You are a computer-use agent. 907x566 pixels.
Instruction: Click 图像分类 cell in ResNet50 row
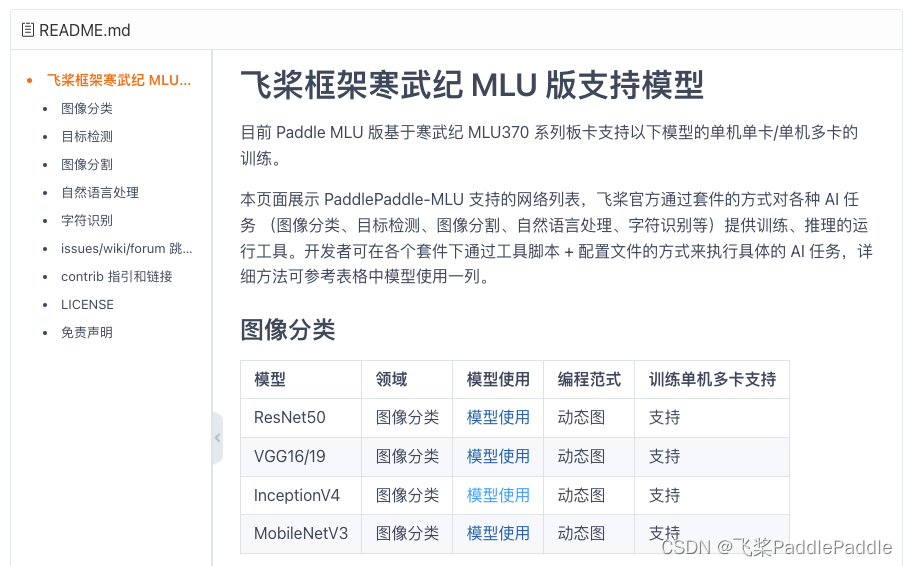tap(407, 418)
